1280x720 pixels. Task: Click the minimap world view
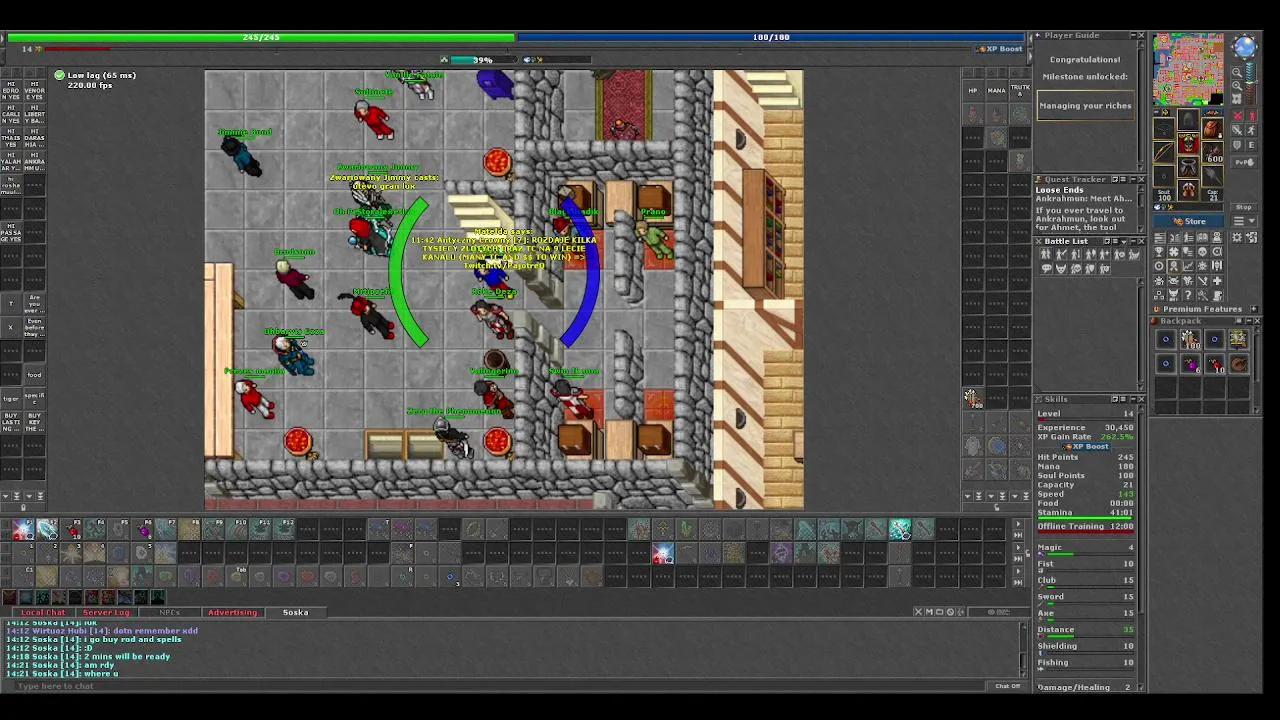1188,69
